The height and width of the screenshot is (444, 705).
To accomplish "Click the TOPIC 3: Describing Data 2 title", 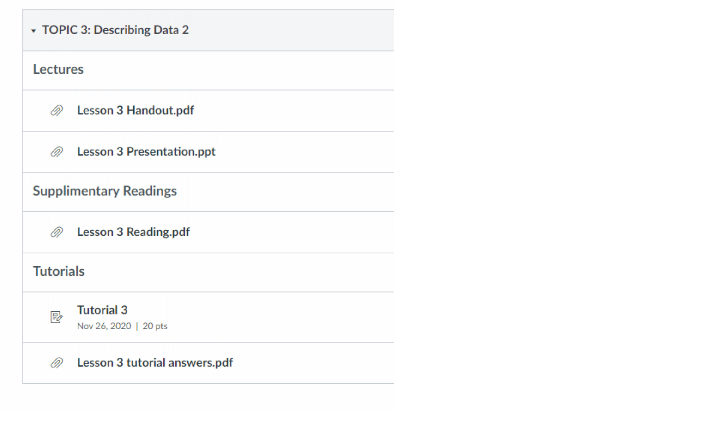I will (115, 30).
